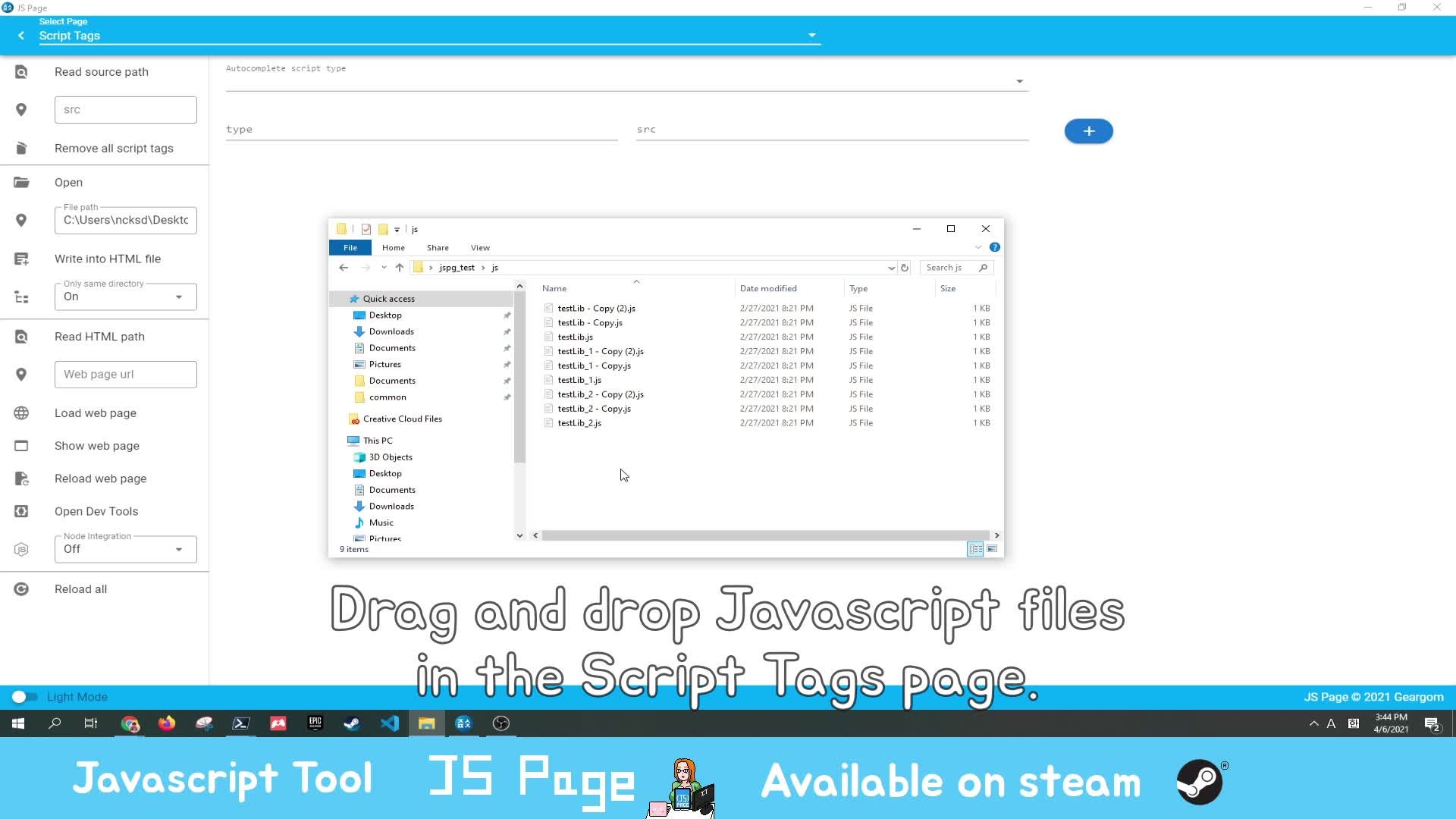This screenshot has width=1456, height=819.
Task: Click the Reload web page icon
Action: click(21, 479)
